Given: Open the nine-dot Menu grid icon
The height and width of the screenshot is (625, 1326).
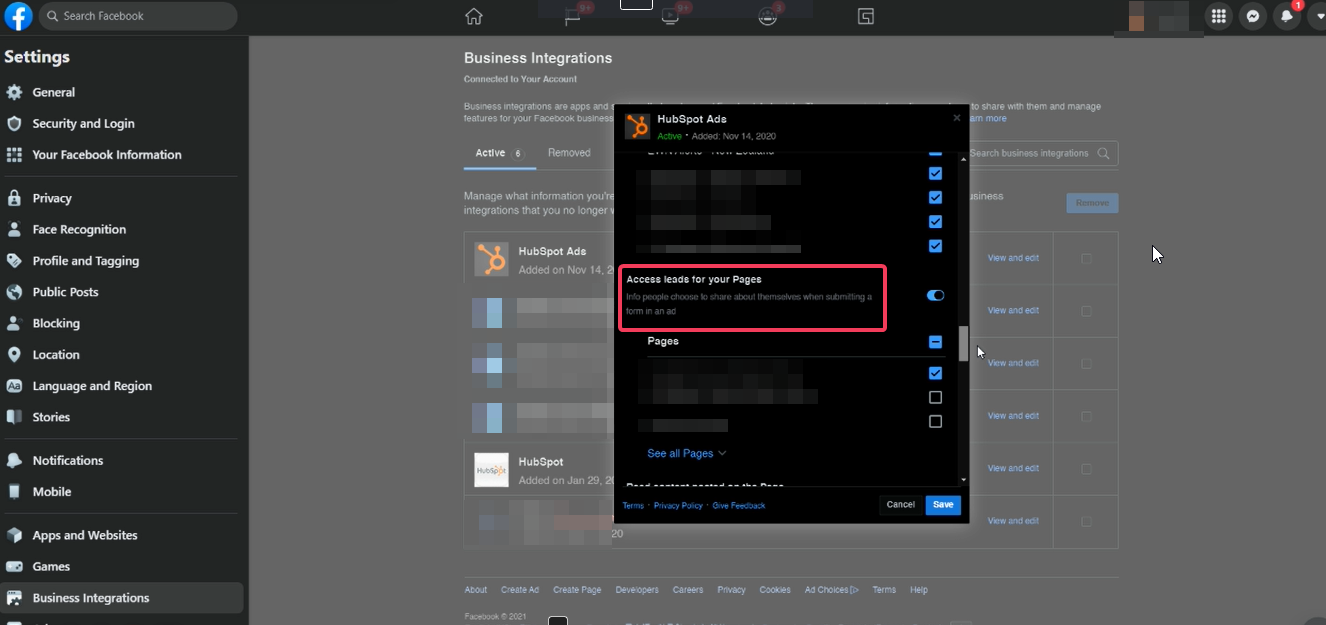Looking at the screenshot, I should click(x=1218, y=16).
